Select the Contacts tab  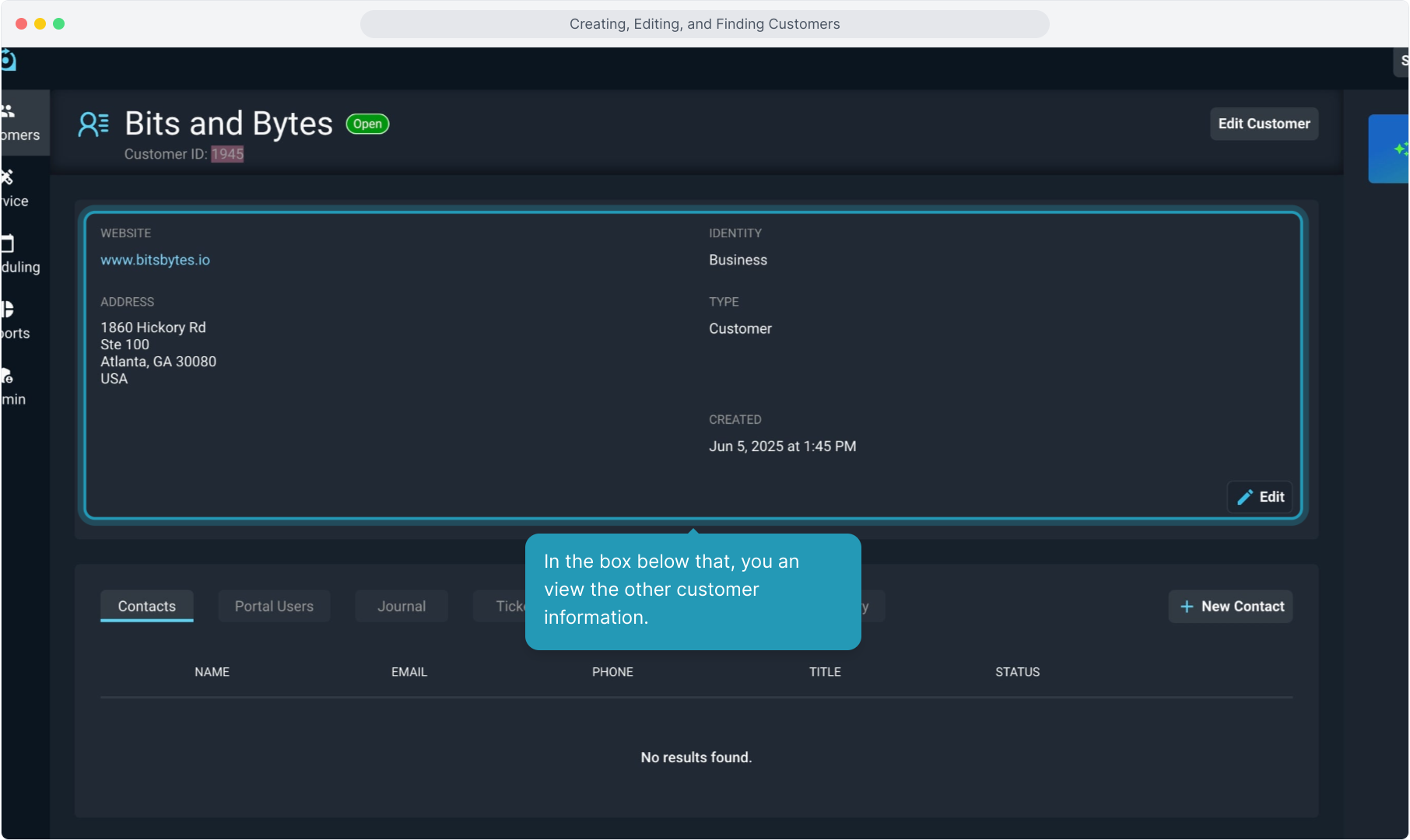tap(146, 607)
